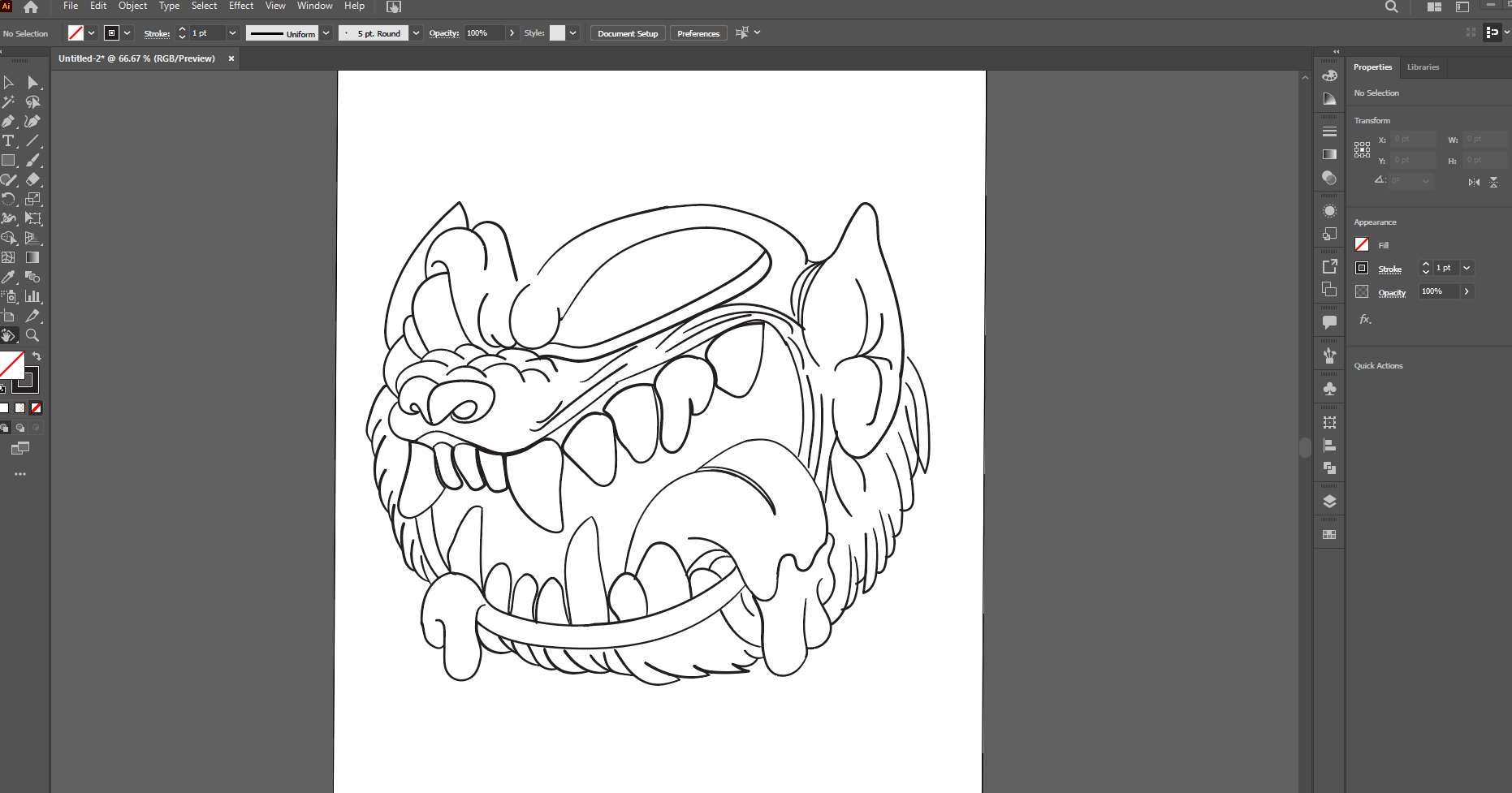
Task: Select the Paintbrush tool
Action: click(32, 161)
